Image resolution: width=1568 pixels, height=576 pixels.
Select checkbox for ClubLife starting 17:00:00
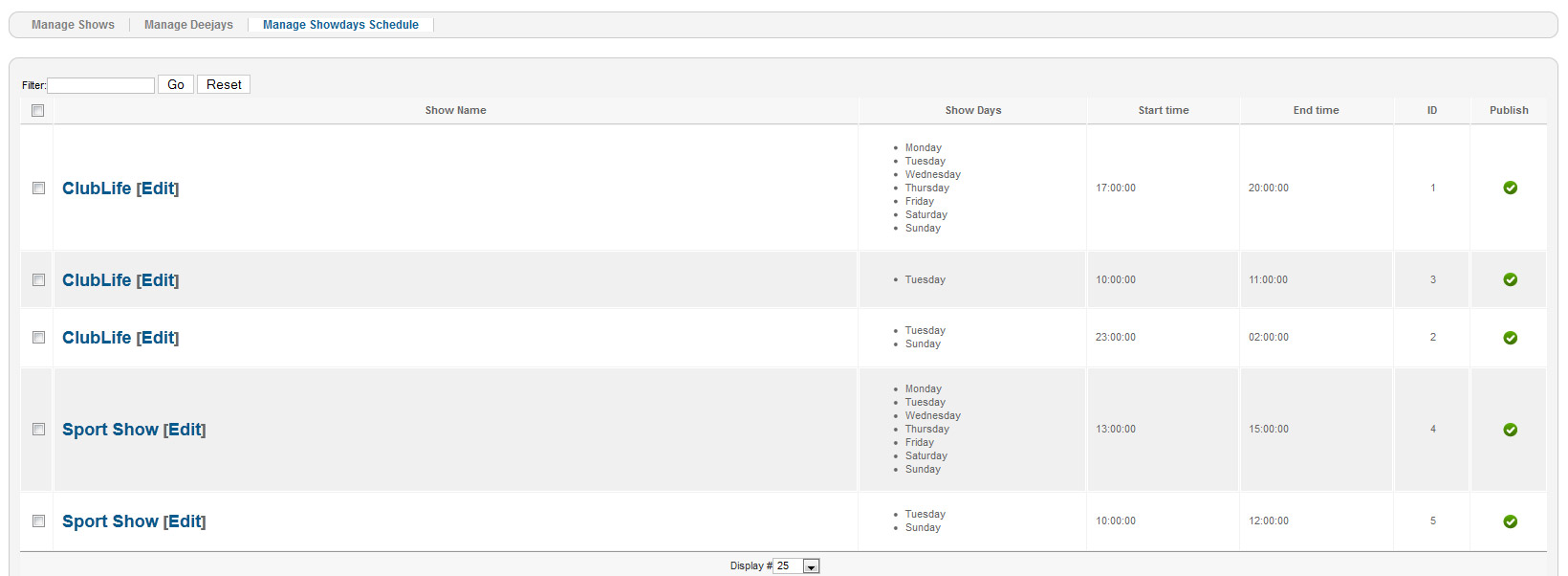coord(38,188)
